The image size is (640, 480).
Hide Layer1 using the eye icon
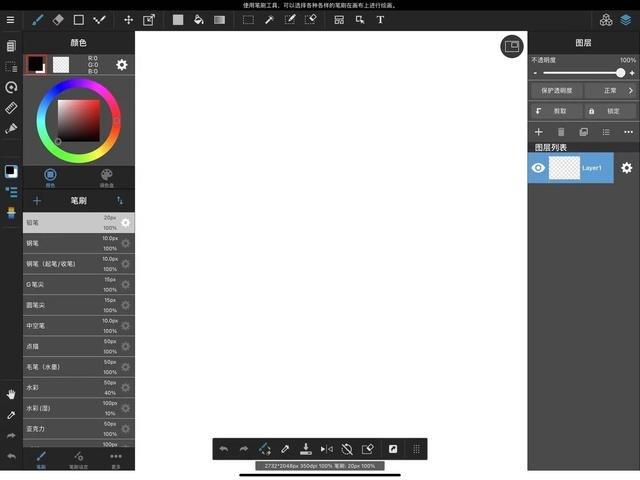538,168
